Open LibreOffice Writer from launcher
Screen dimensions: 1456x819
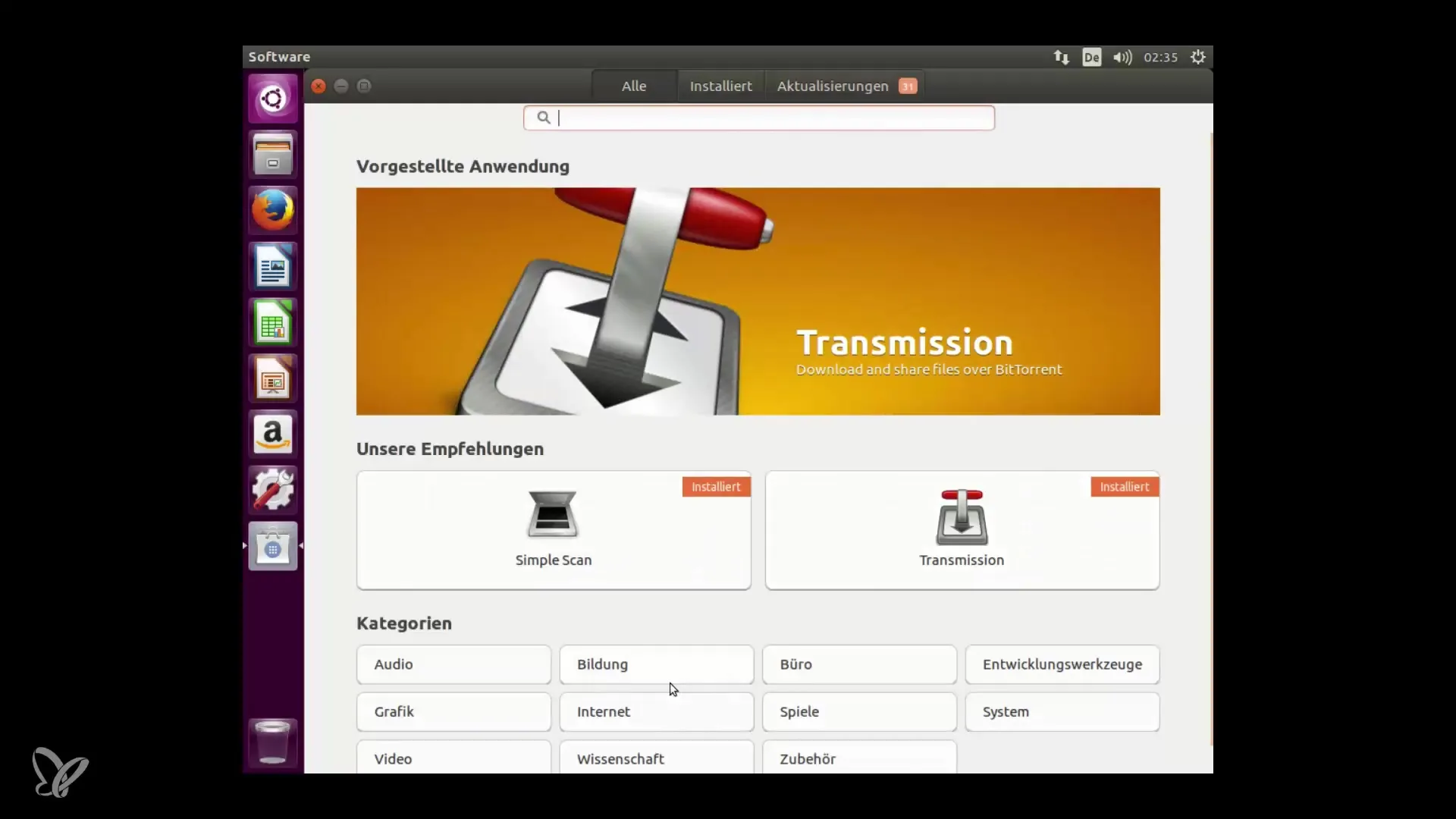coord(273,266)
